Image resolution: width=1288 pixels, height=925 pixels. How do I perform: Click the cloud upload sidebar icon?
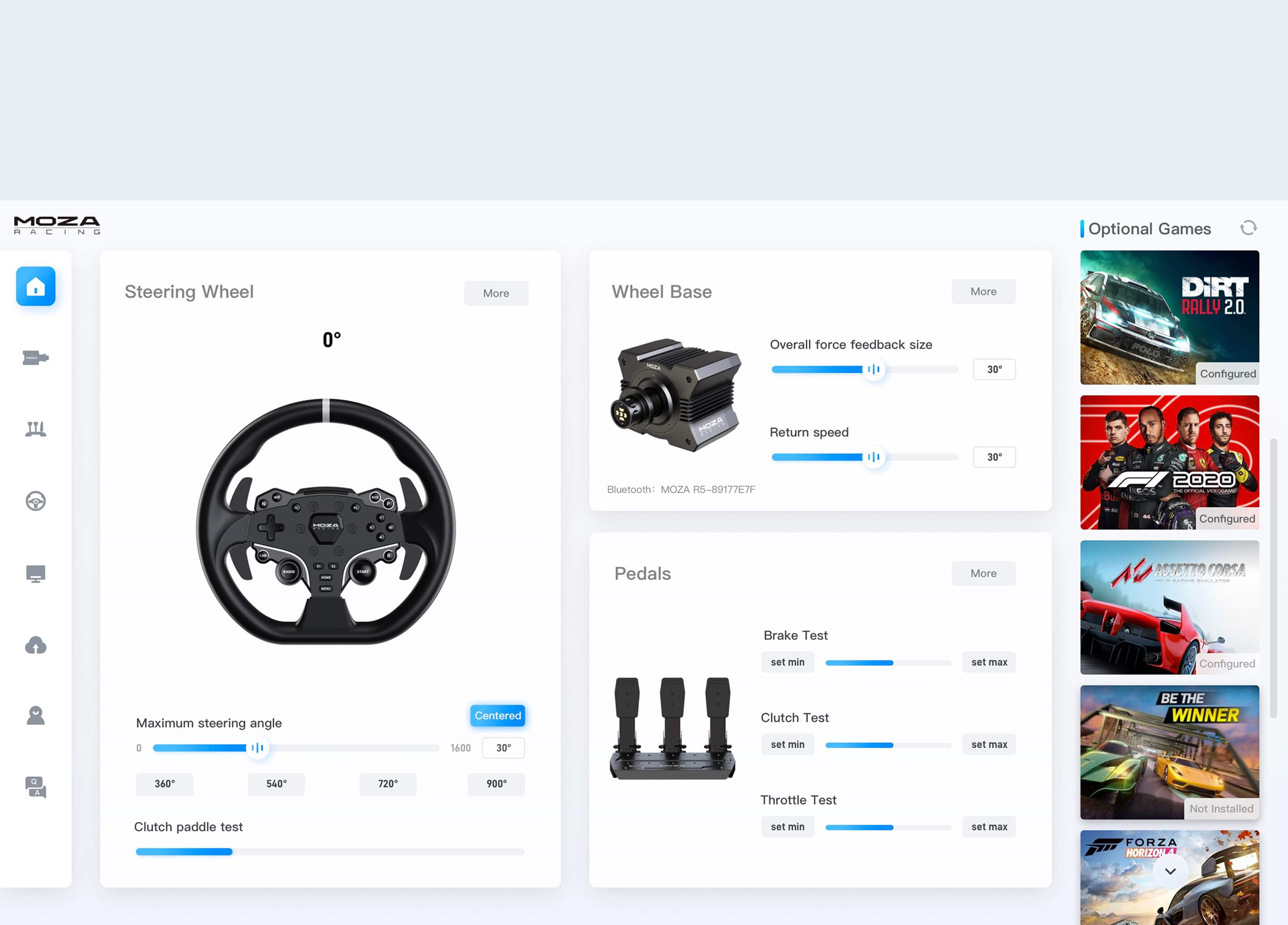point(35,646)
